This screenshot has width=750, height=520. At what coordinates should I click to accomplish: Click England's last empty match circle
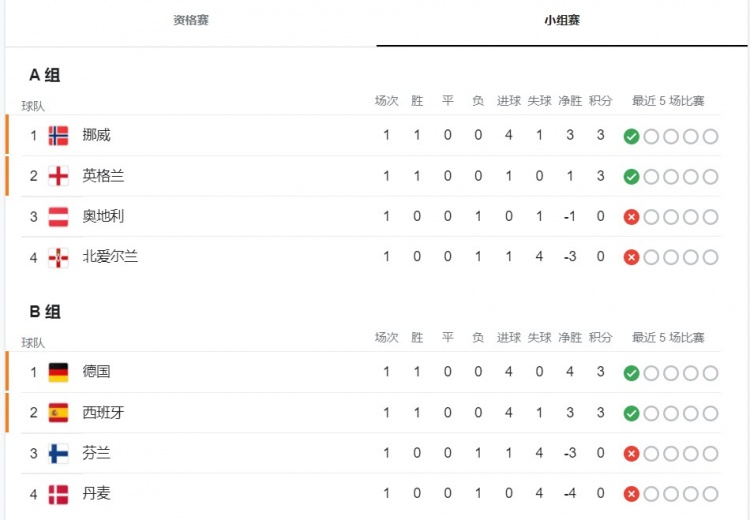point(710,177)
